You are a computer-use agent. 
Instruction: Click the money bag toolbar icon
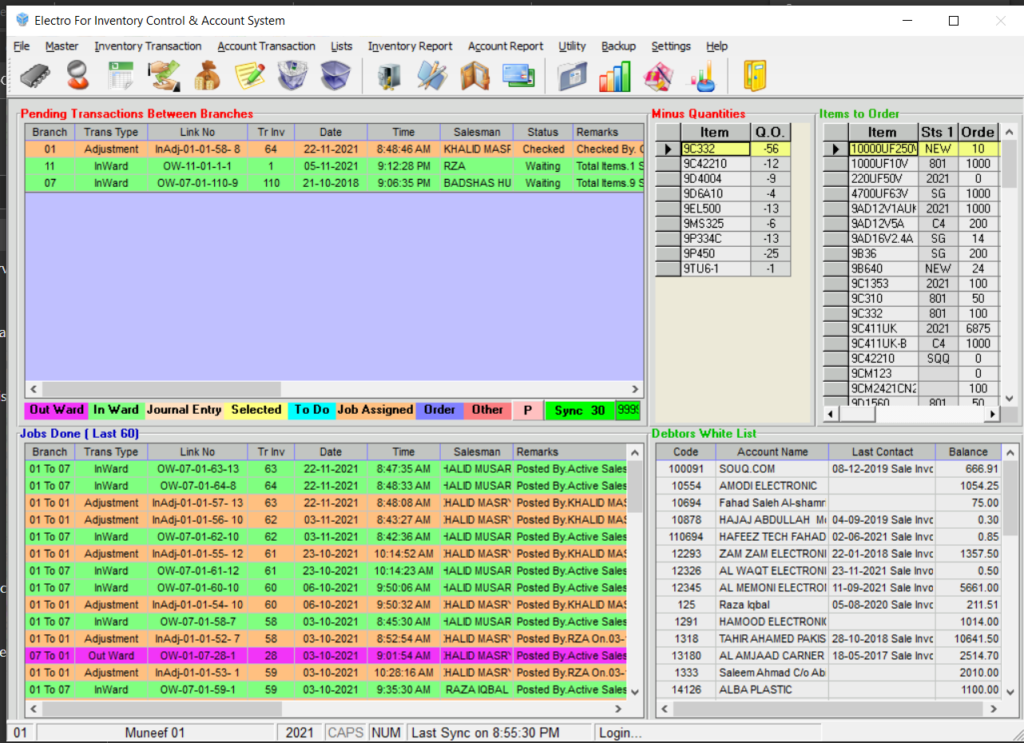click(x=207, y=76)
